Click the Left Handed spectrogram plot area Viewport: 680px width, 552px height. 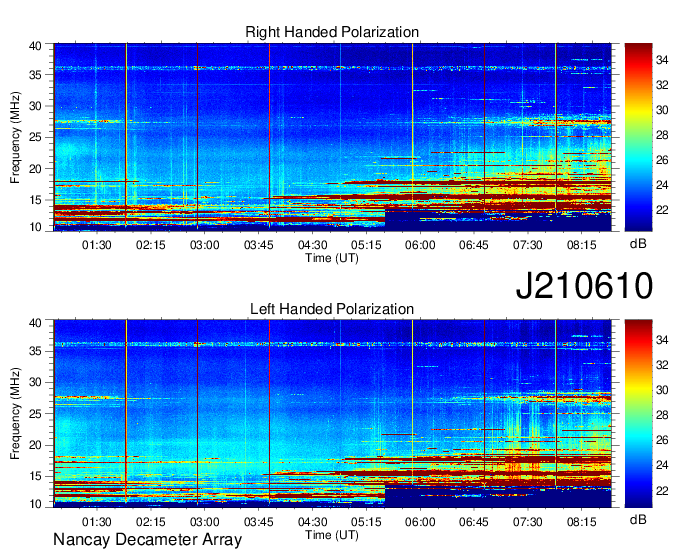(333, 414)
